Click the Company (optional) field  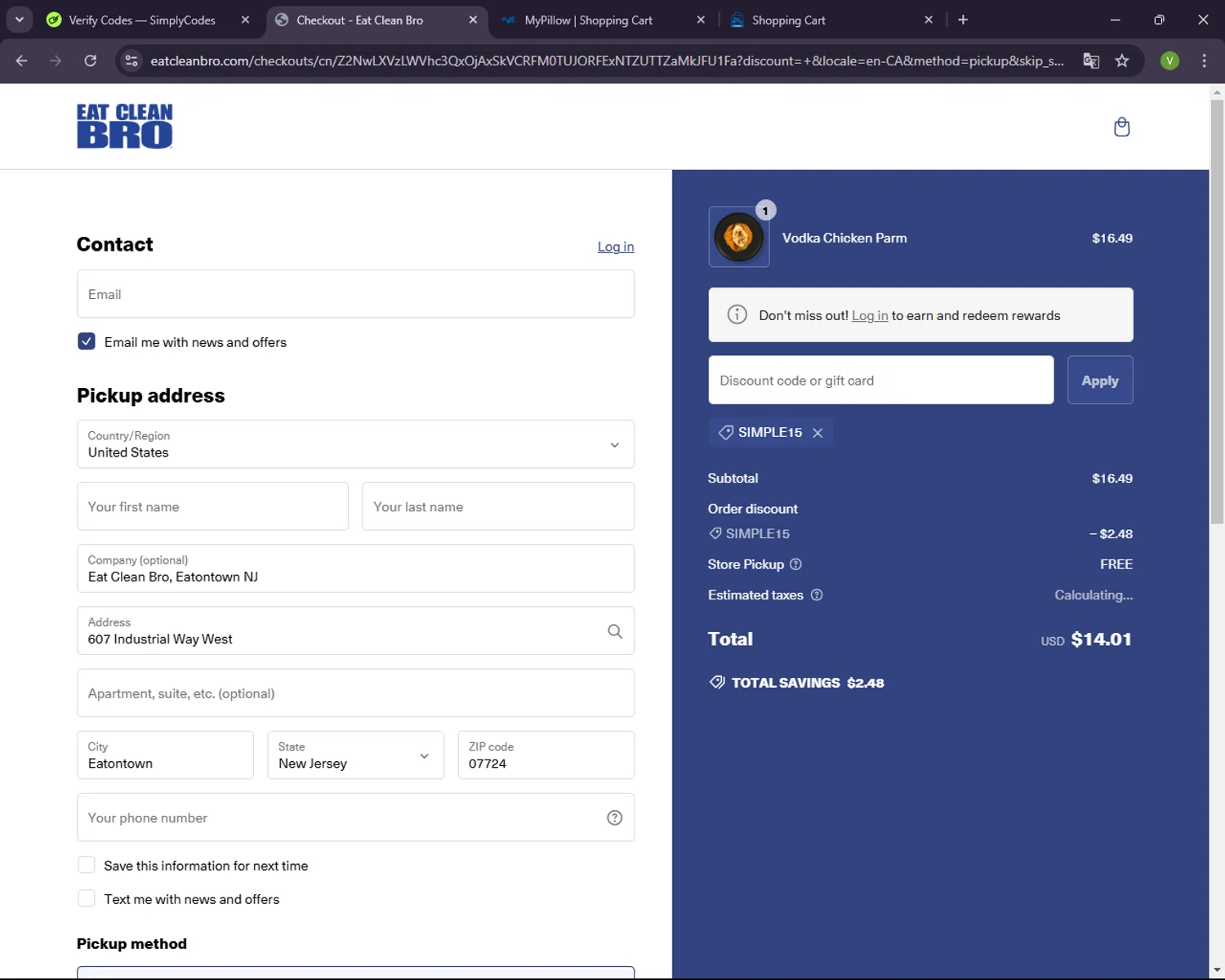tap(355, 568)
